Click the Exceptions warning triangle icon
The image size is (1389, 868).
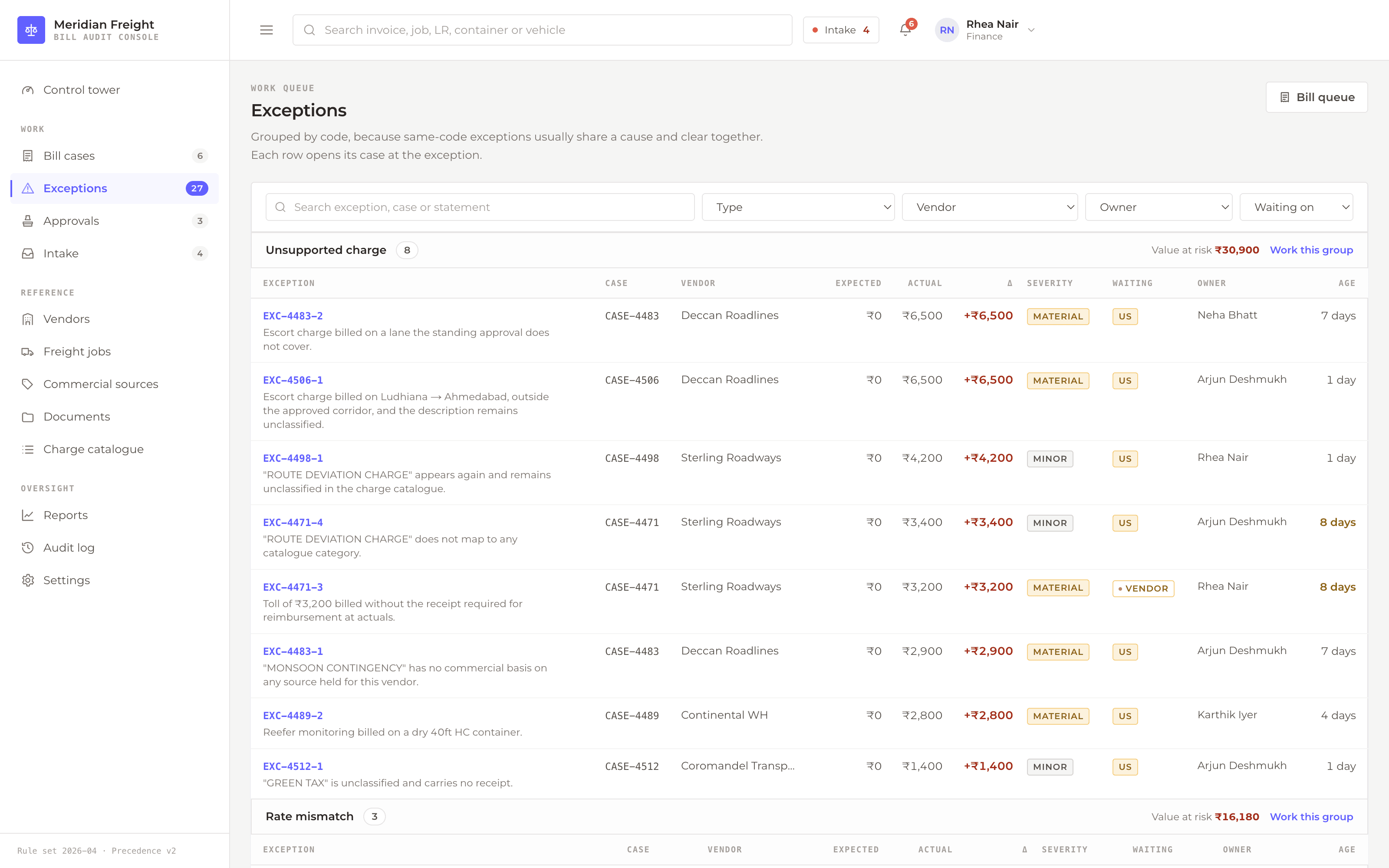click(27, 188)
